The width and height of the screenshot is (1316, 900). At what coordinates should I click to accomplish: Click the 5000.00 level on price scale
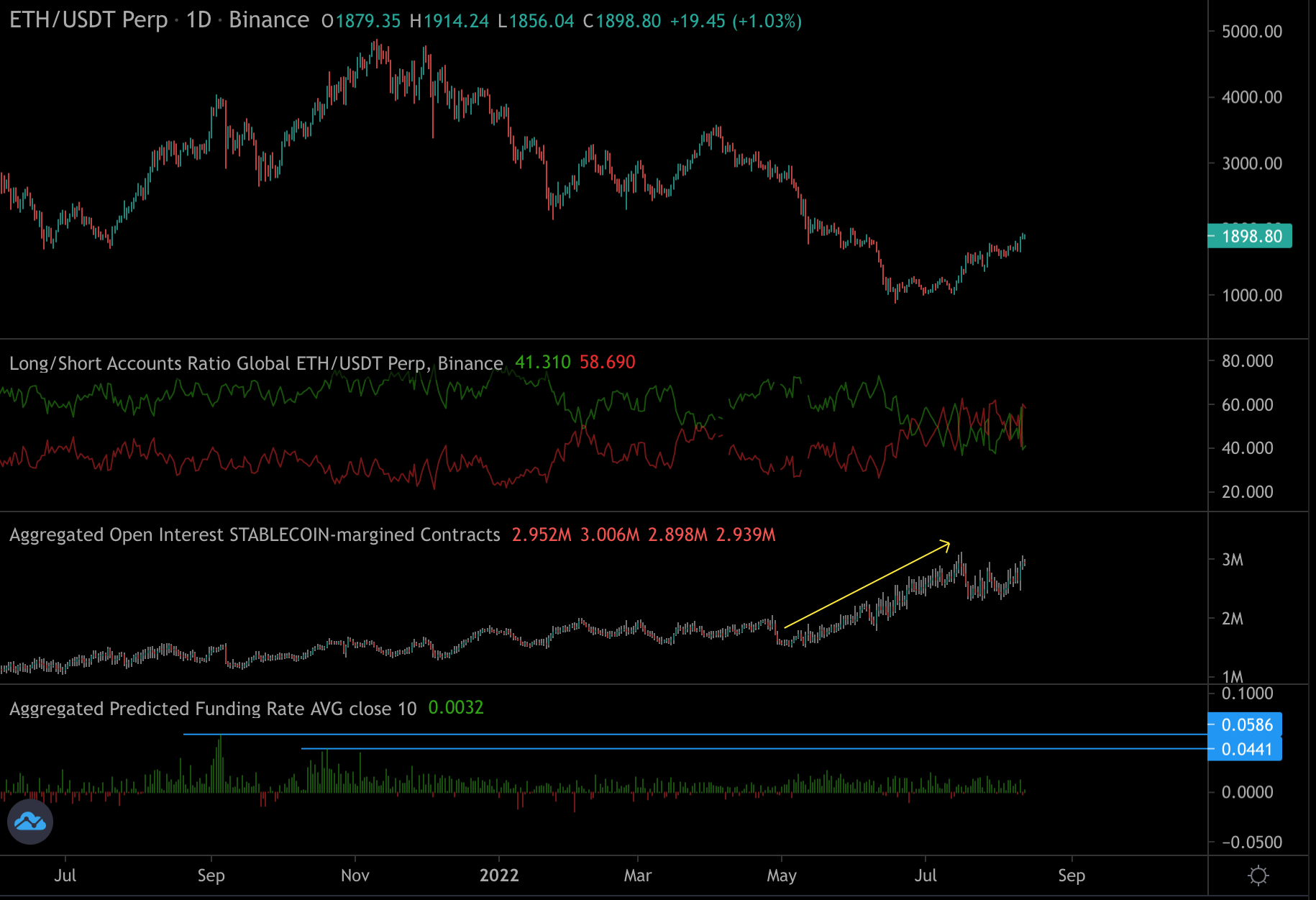(x=1251, y=32)
